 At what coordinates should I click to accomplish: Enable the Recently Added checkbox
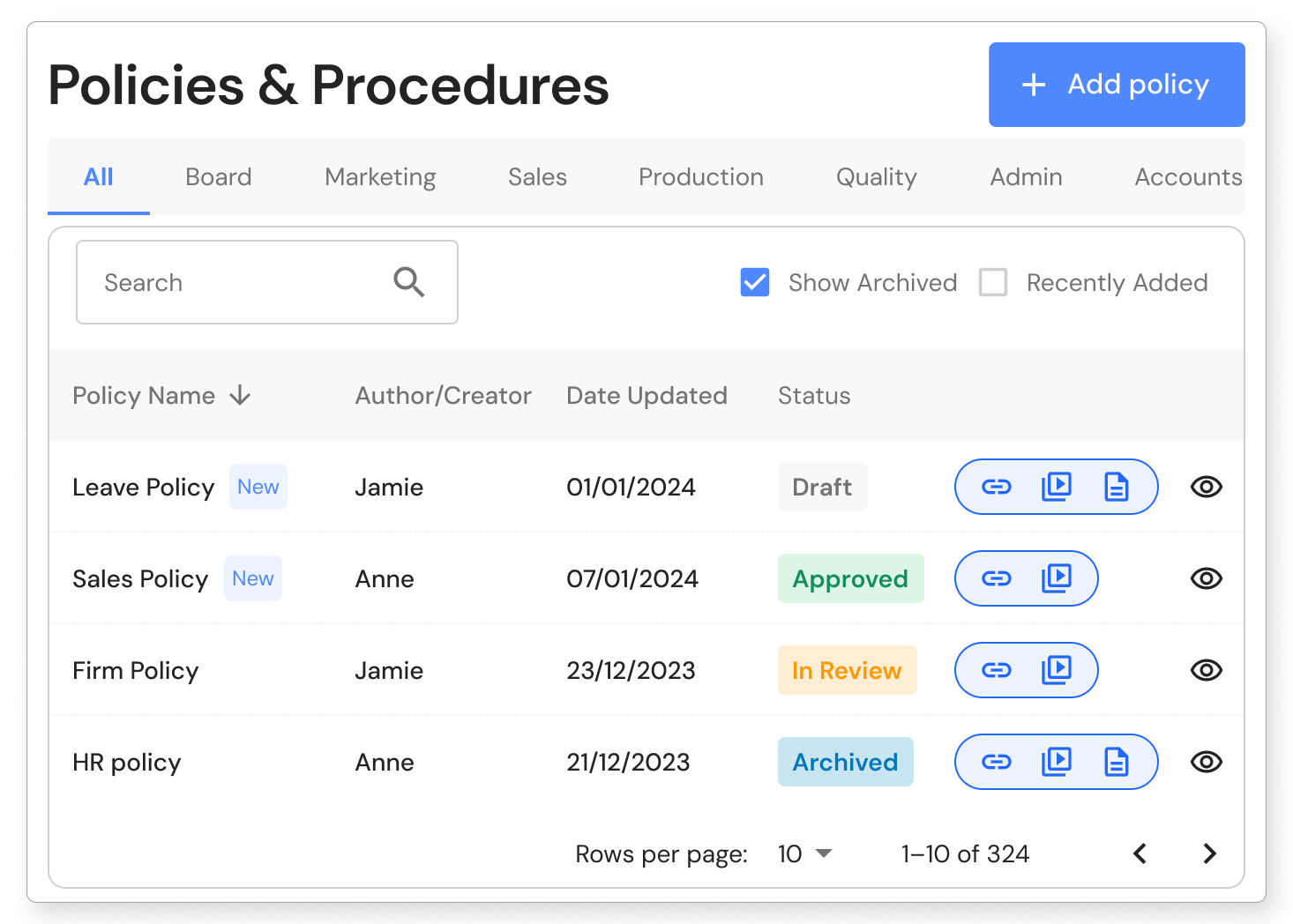coord(993,282)
